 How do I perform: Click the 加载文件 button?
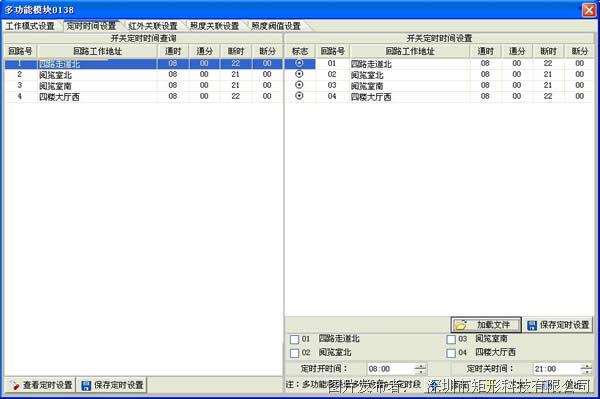tap(486, 325)
